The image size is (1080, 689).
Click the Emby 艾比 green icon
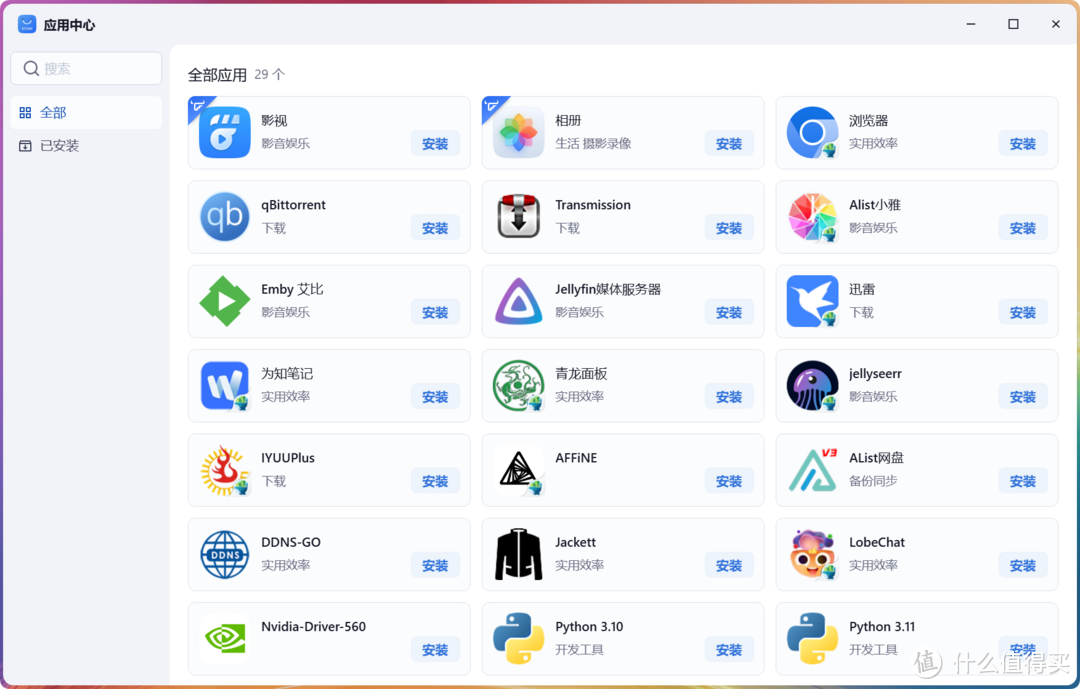click(x=223, y=301)
